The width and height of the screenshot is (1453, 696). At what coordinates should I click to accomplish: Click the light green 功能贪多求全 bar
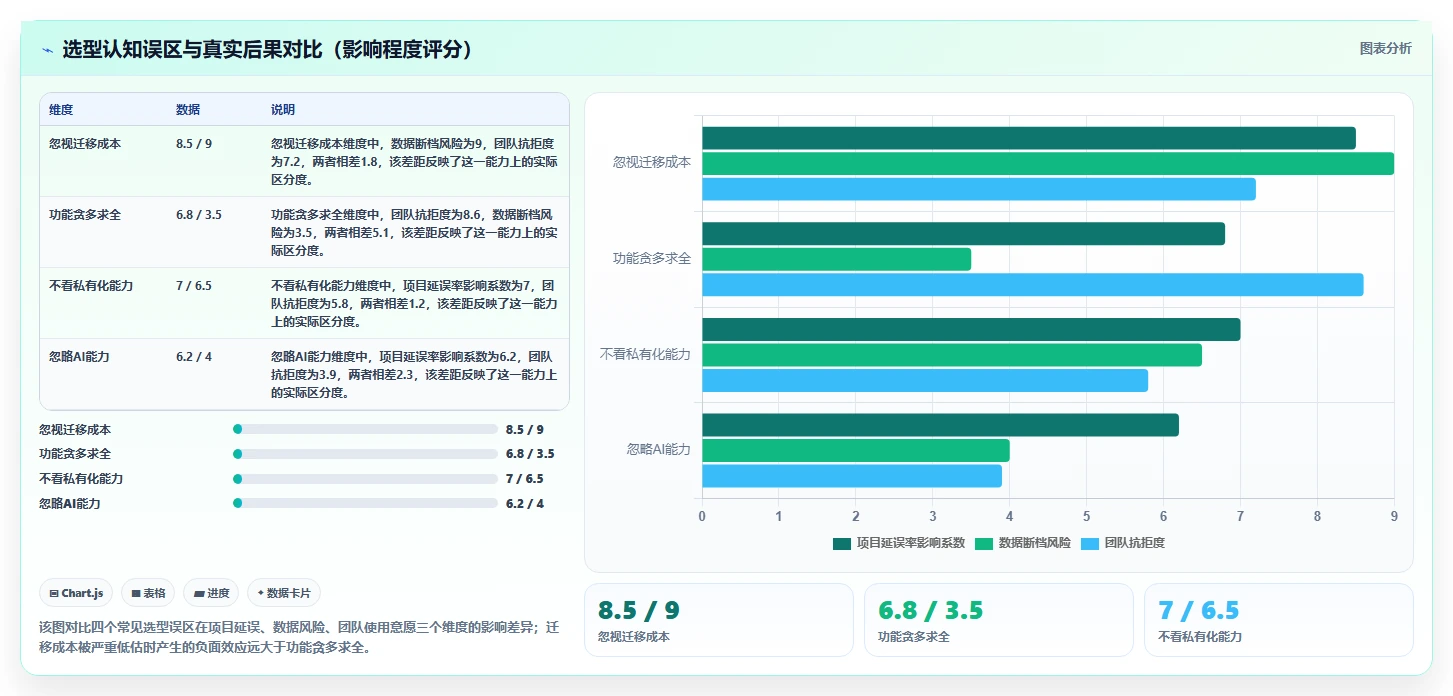click(836, 259)
